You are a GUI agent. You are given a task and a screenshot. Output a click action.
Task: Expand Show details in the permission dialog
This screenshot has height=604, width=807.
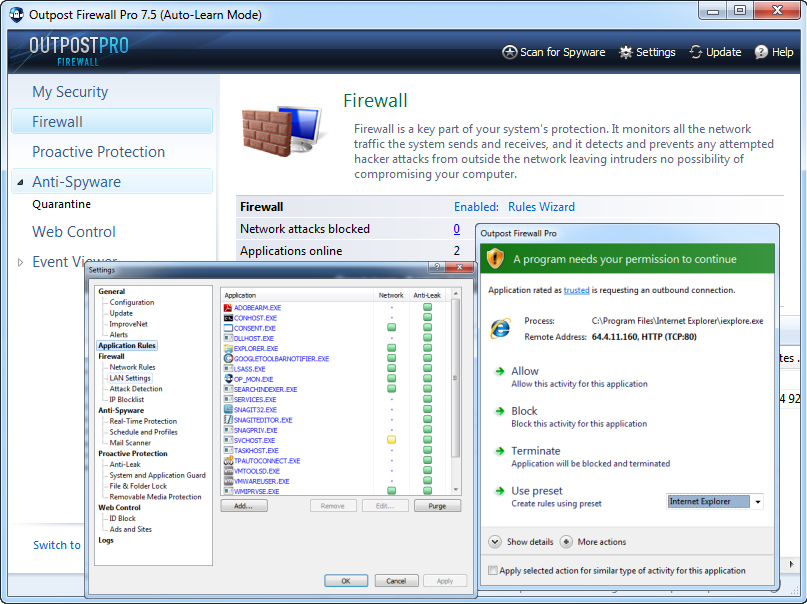coord(494,542)
